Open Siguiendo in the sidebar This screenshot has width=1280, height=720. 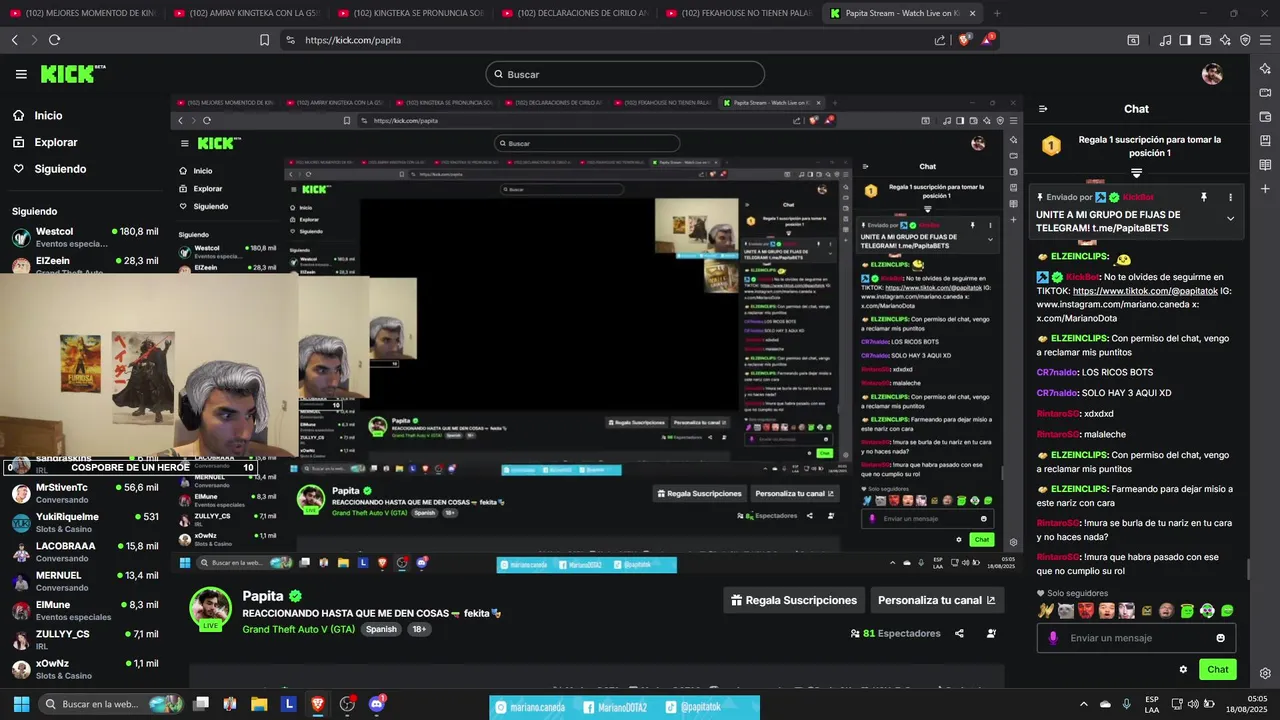click(50, 169)
